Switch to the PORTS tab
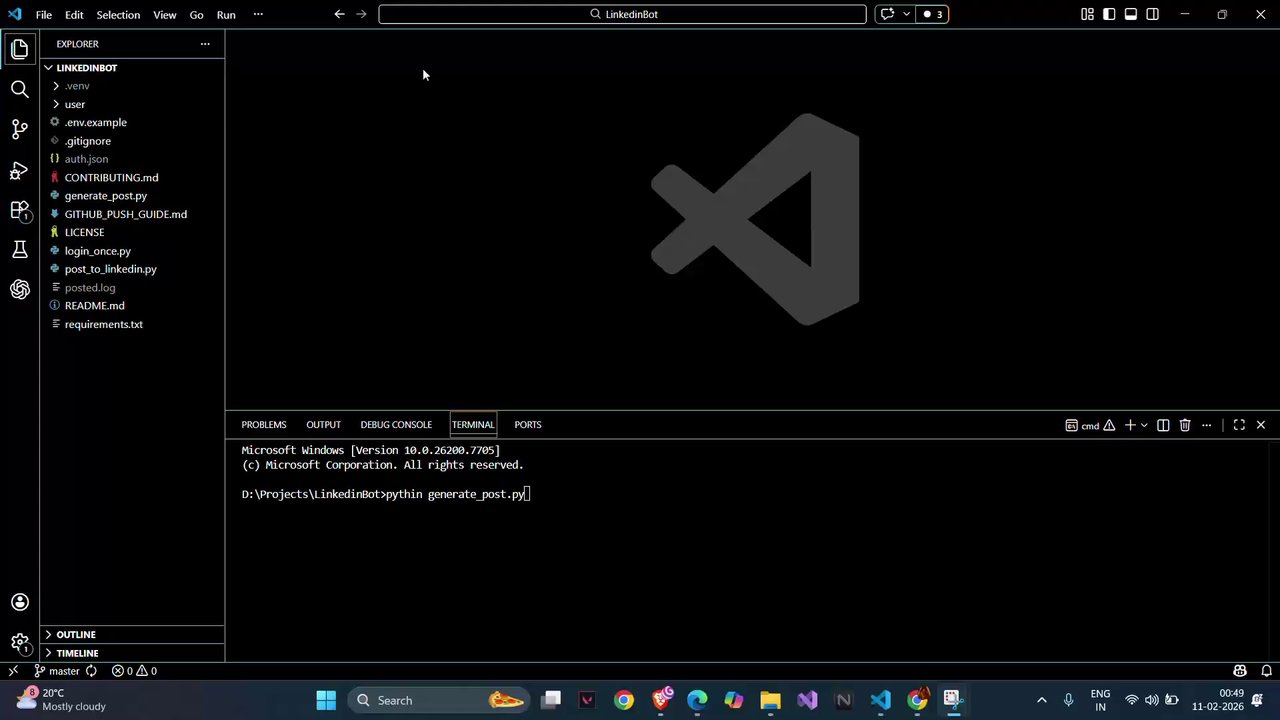 (x=528, y=425)
